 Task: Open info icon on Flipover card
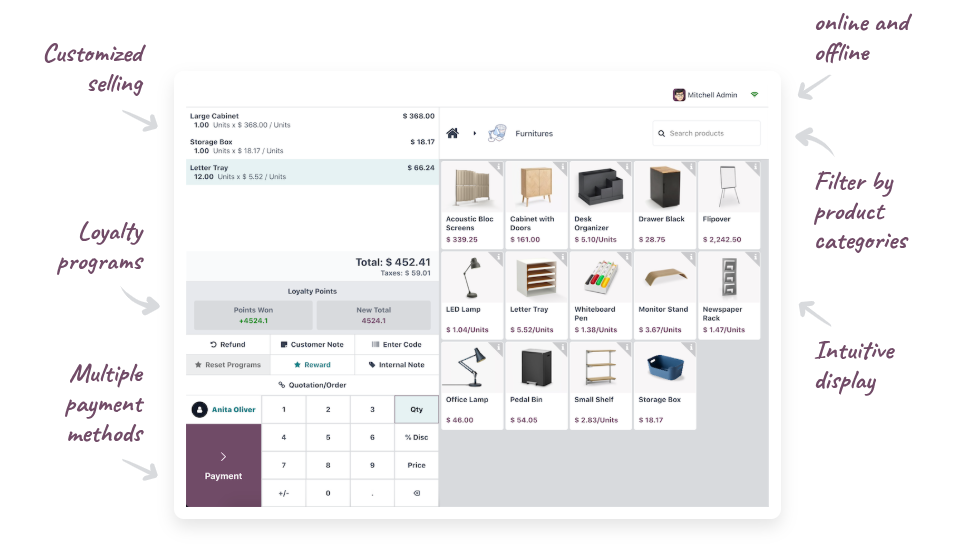755,167
